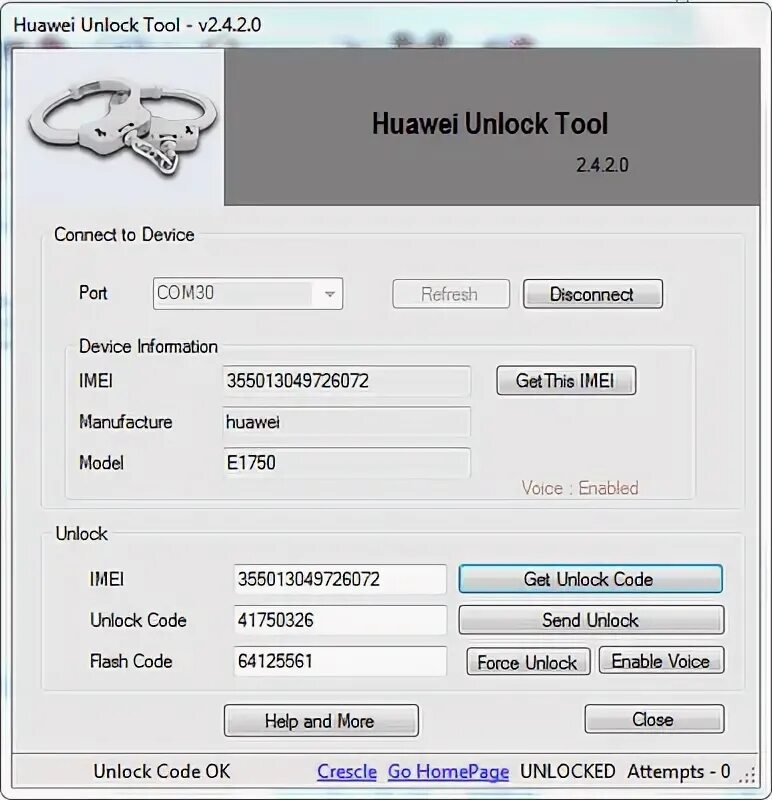Click the Huawei Unlock Tool banner heading

pyautogui.click(x=490, y=124)
